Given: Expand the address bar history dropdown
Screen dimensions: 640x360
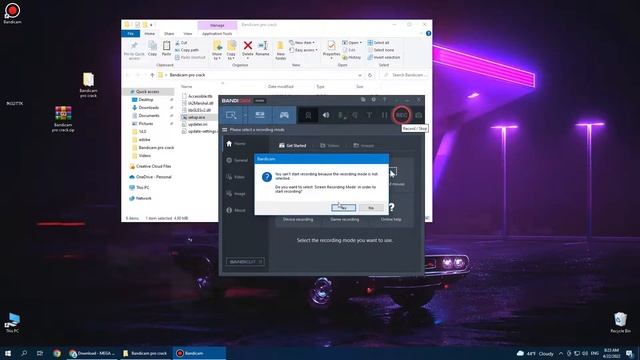Looking at the screenshot, I should 360,75.
